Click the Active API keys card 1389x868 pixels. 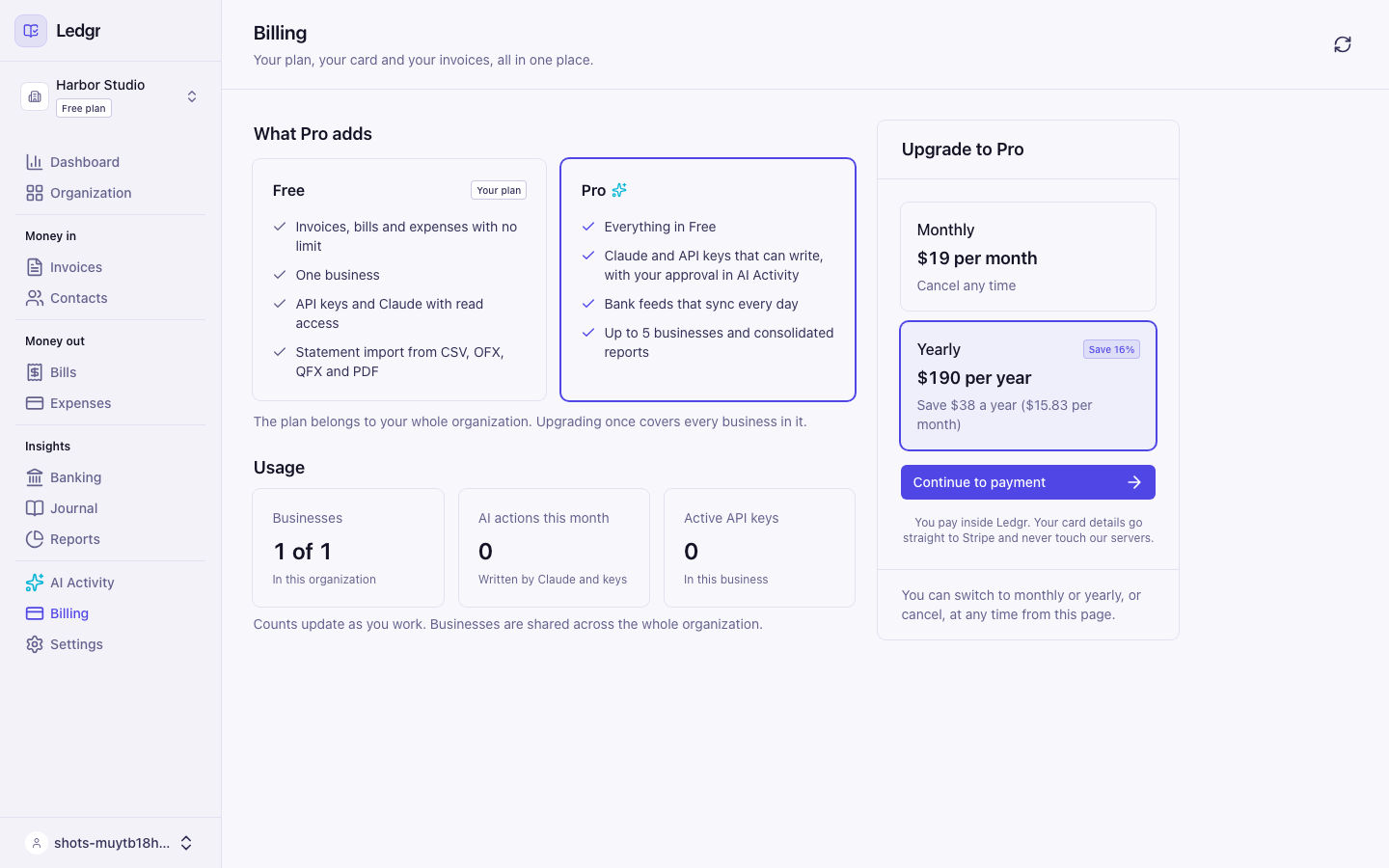coord(759,548)
